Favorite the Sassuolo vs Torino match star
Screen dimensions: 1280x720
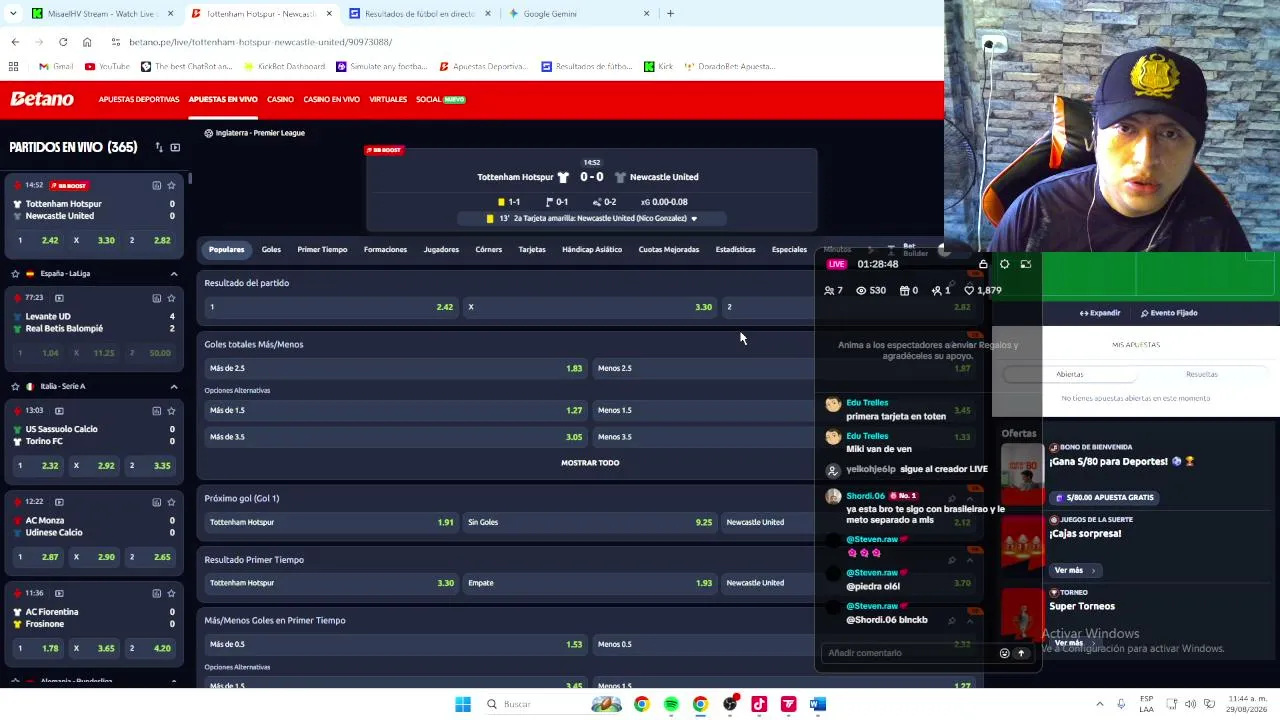(x=171, y=411)
